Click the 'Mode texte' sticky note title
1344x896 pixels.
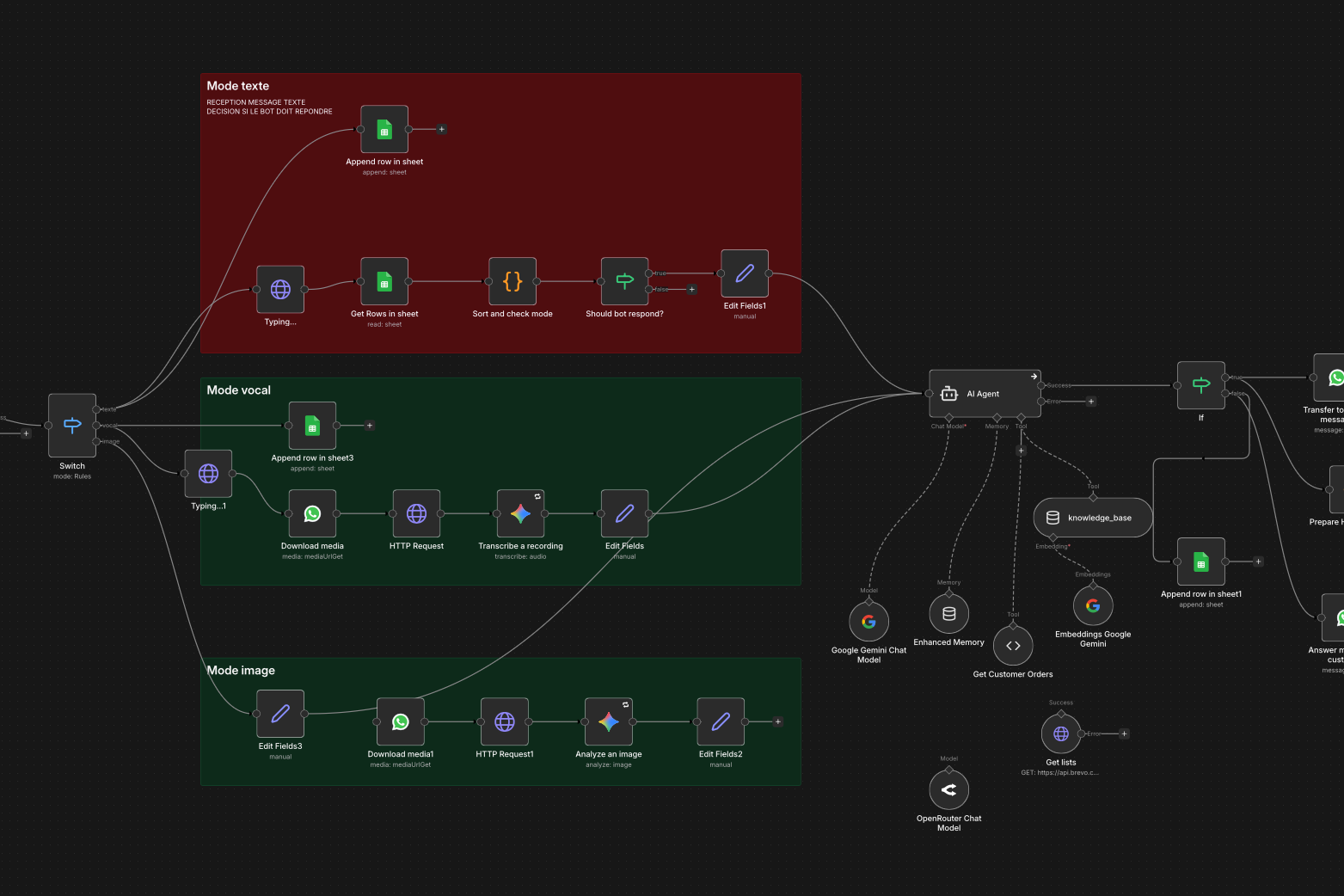point(238,86)
